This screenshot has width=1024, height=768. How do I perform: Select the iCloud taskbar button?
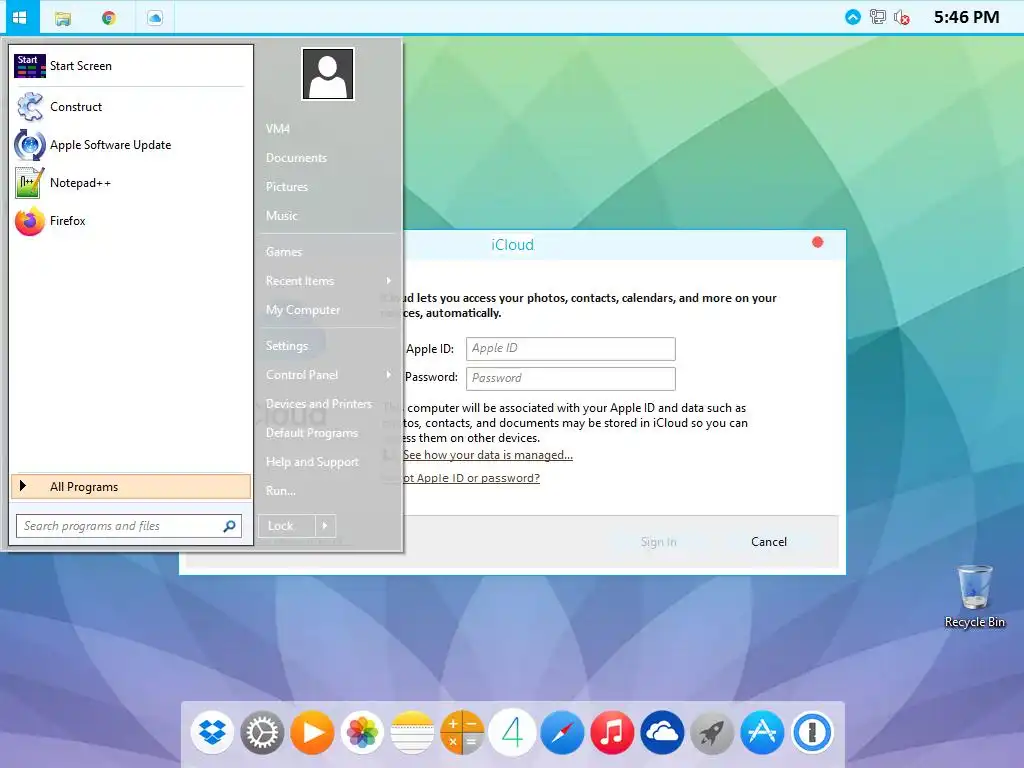(x=155, y=18)
